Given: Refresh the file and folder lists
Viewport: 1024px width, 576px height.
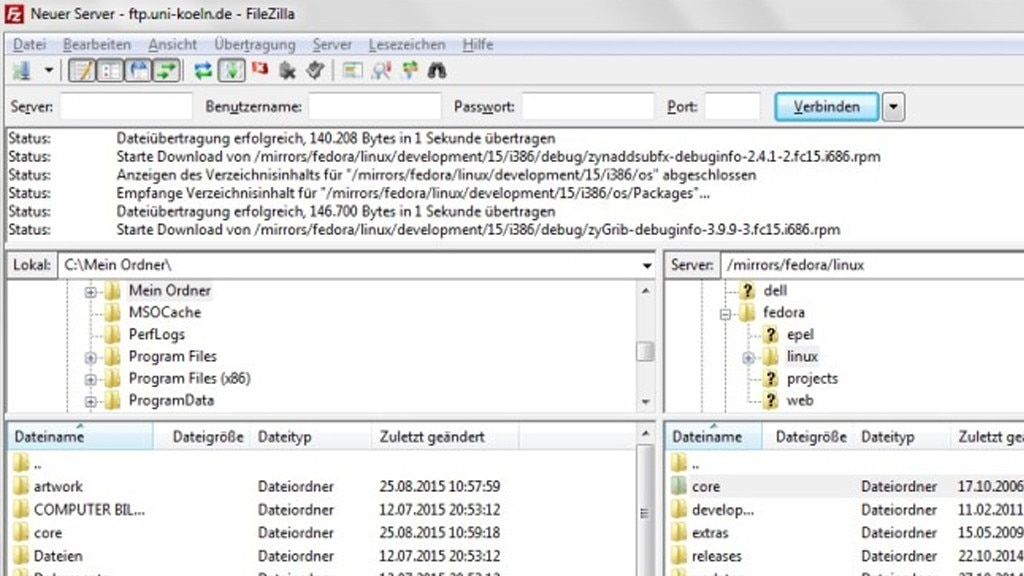Looking at the screenshot, I should [203, 71].
